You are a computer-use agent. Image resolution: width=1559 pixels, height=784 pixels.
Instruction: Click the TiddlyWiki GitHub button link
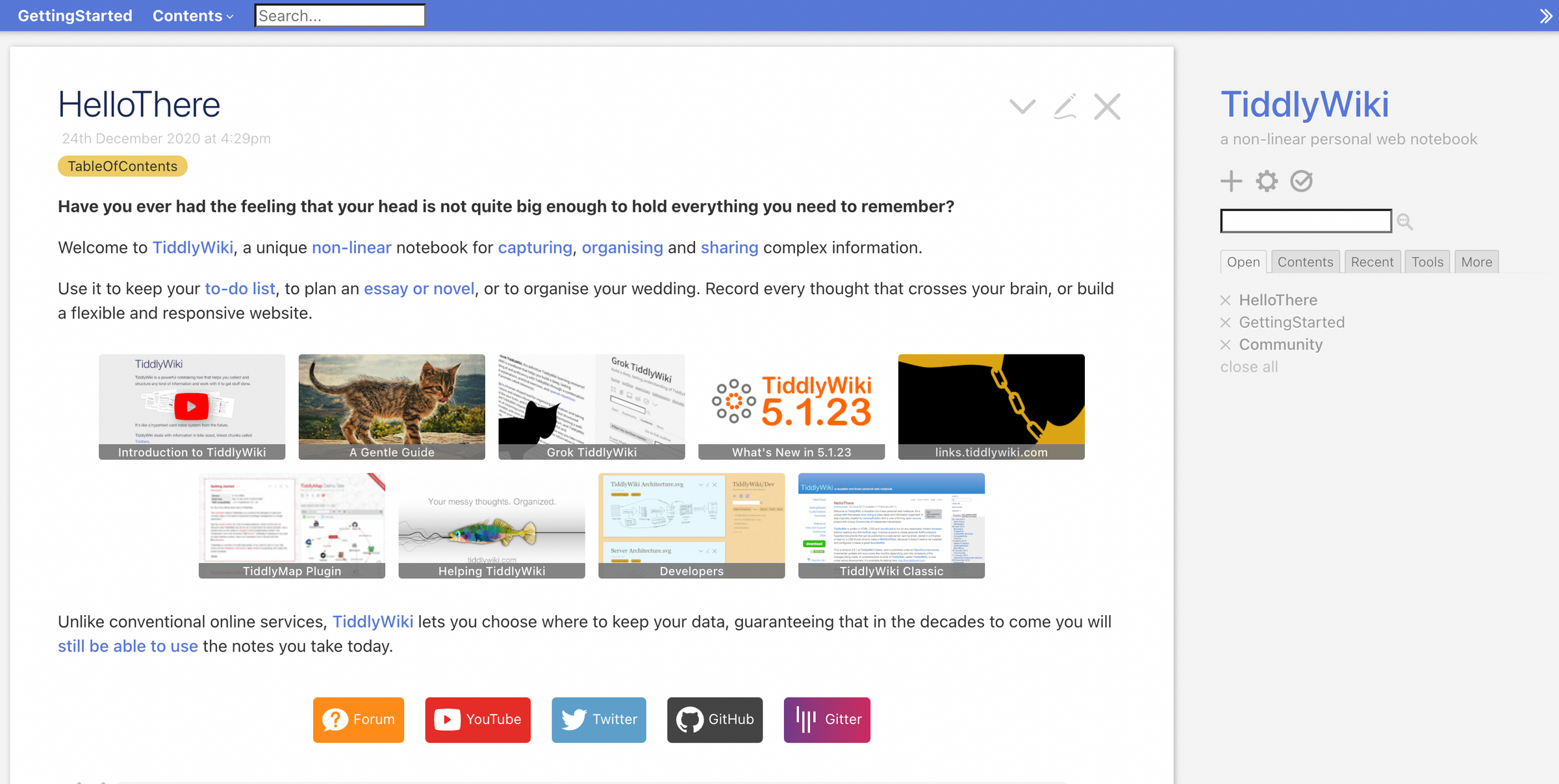713,719
